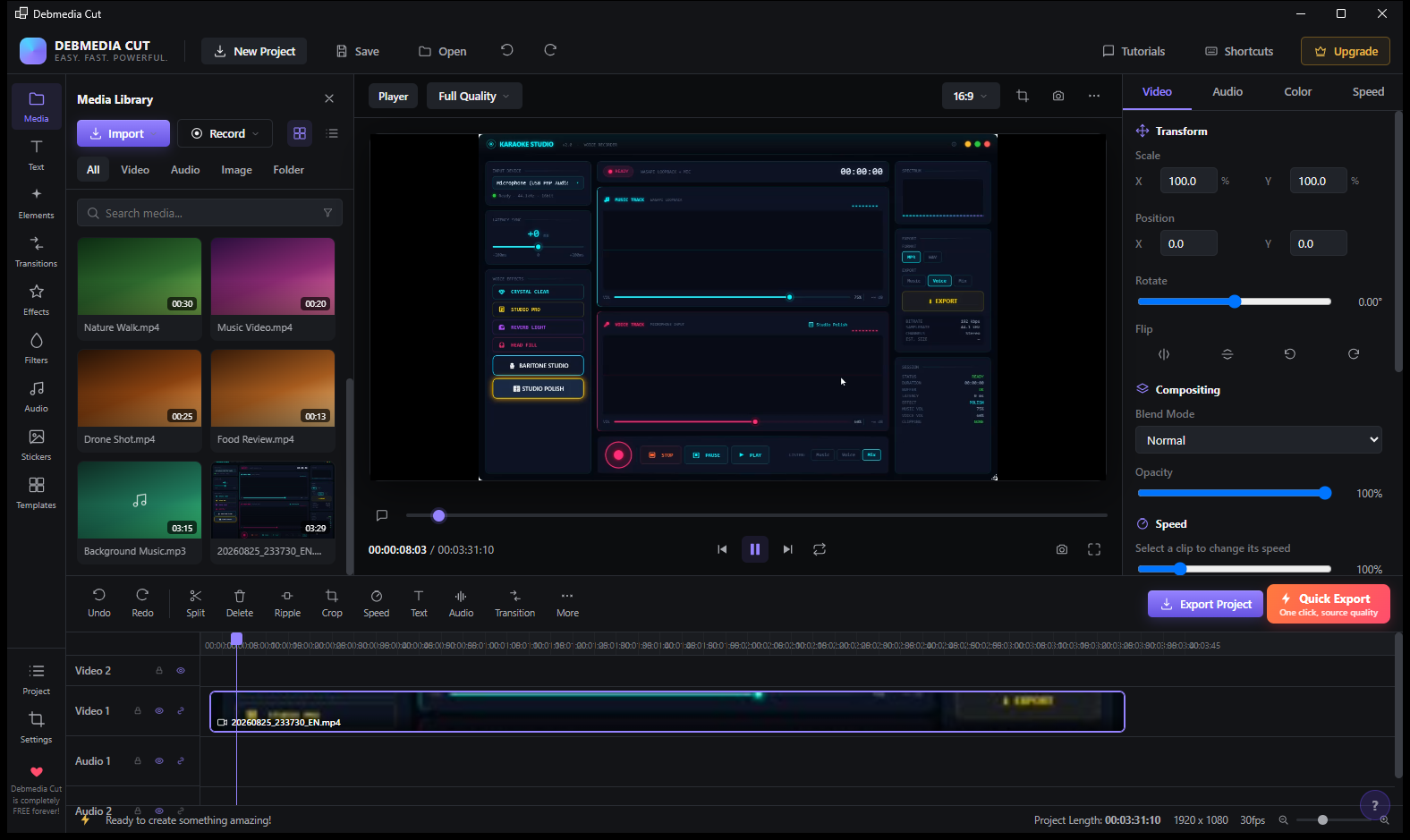Expand the 16:9 aspect ratio dropdown
Image resolution: width=1410 pixels, height=840 pixels.
pos(971,96)
